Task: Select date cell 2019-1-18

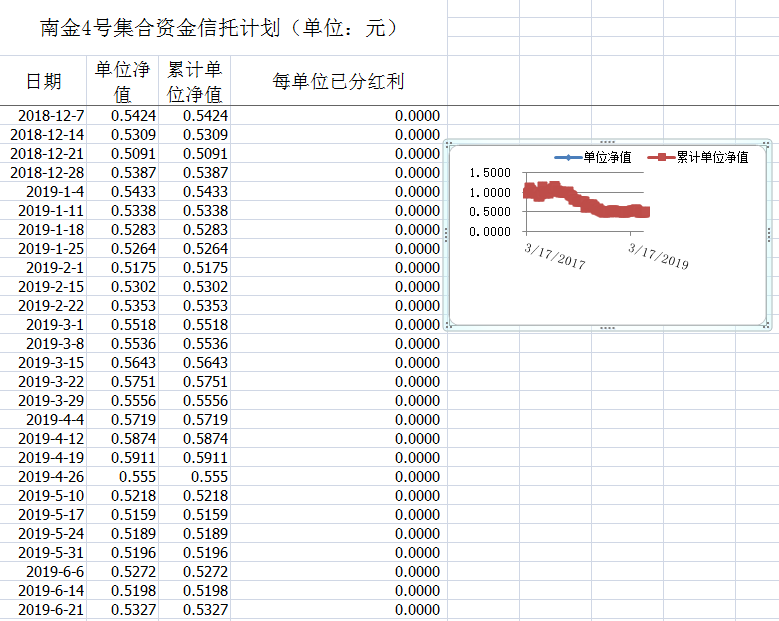Action: point(43,230)
